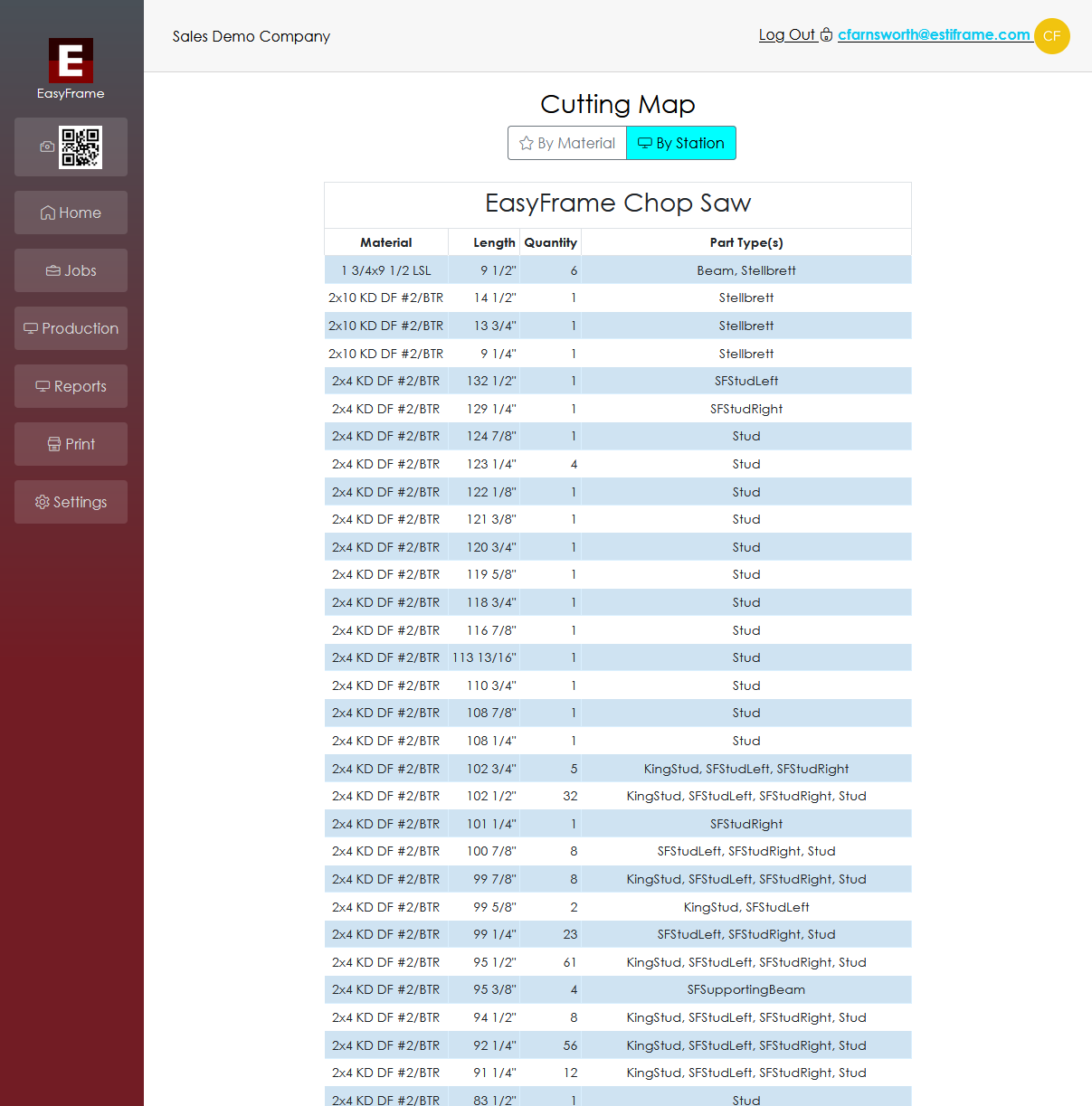Open the Reports section from the sidebar

(x=71, y=386)
